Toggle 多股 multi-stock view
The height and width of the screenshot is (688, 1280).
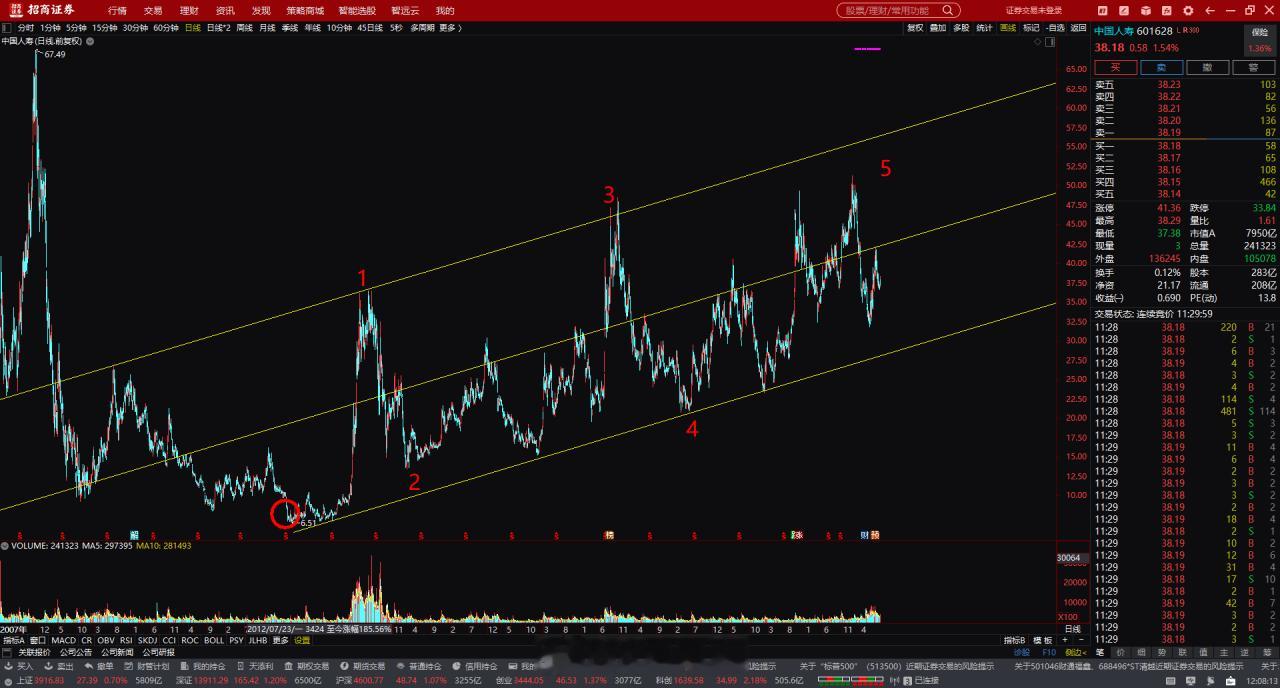[961, 28]
